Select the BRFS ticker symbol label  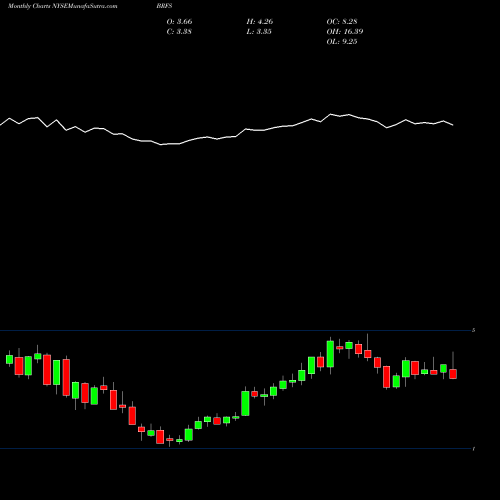coord(164,6)
